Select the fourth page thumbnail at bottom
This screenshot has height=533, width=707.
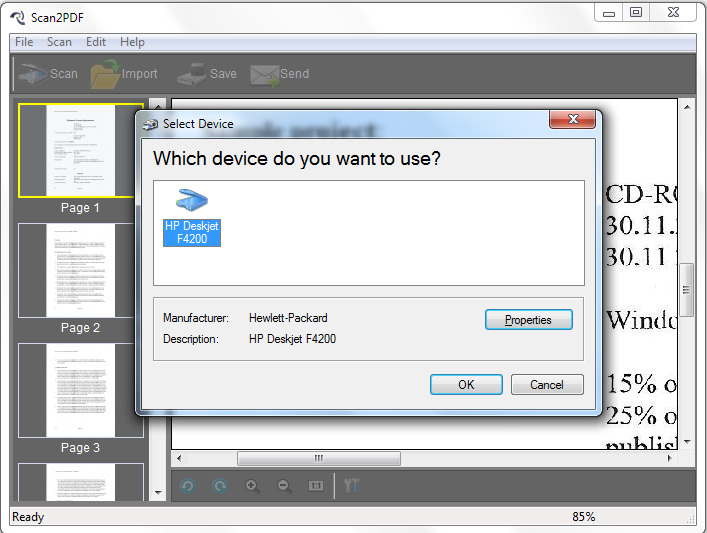click(x=81, y=482)
